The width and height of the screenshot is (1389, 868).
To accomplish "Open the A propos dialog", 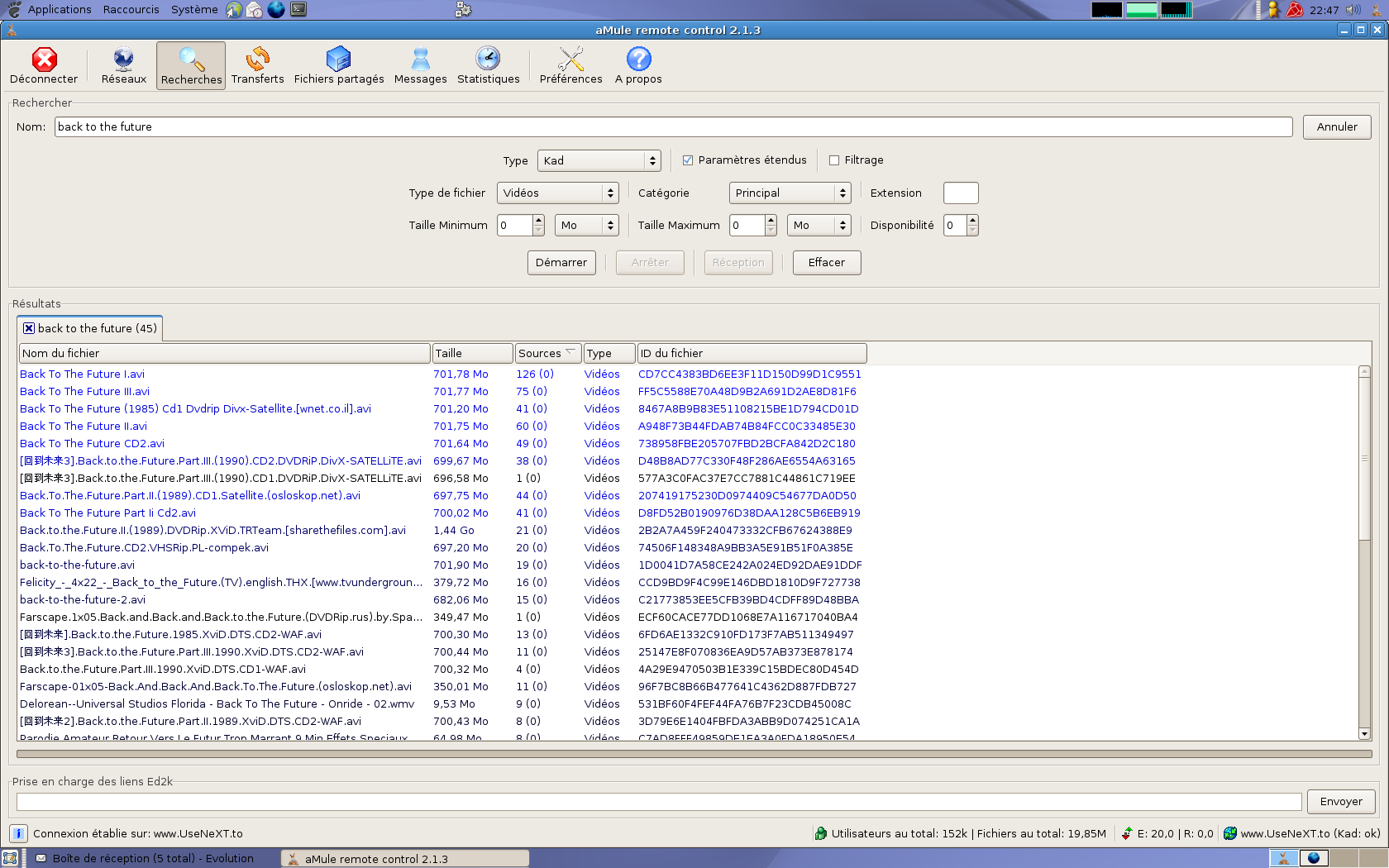I will tap(638, 65).
